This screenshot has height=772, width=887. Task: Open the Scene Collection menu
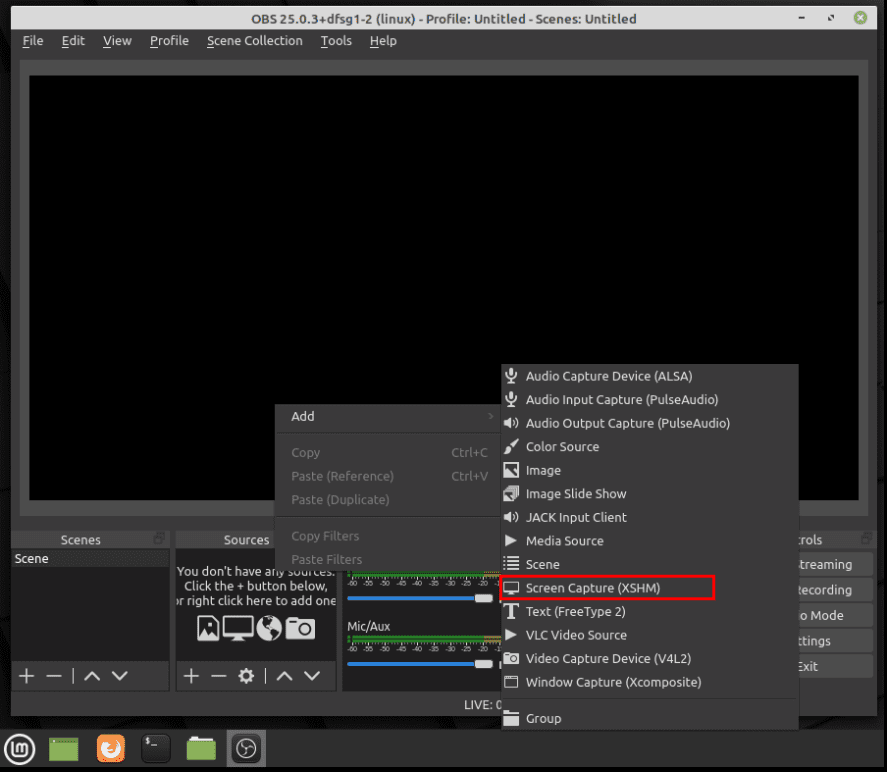254,41
